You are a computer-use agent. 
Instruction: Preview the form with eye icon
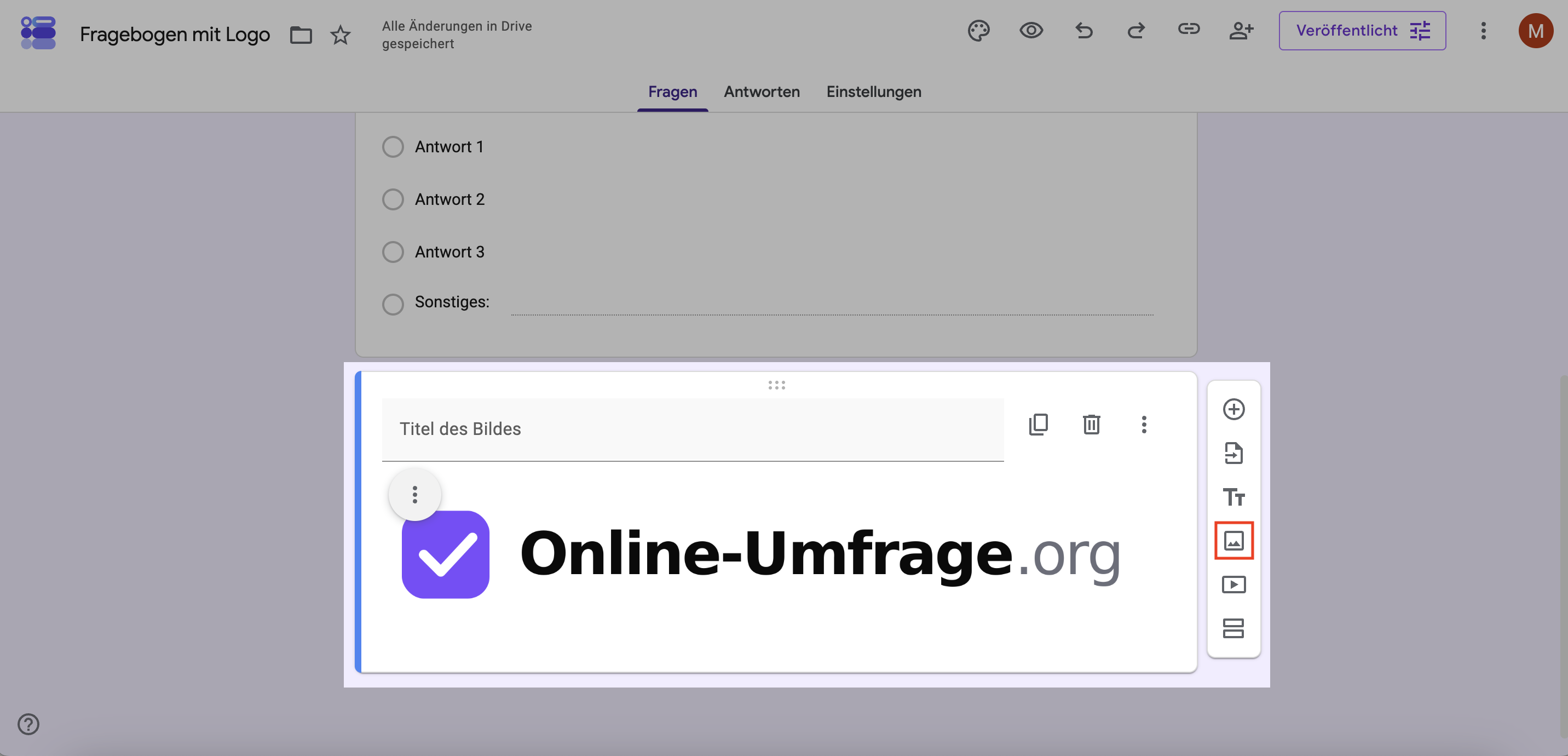click(x=1031, y=31)
